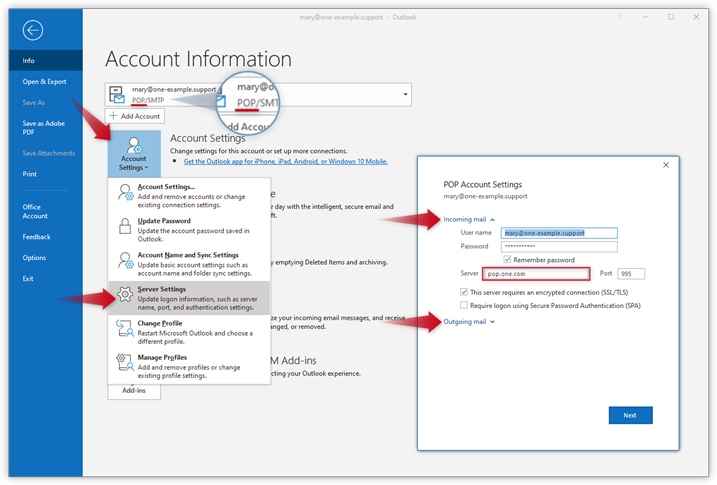The height and width of the screenshot is (485, 717).
Task: Click the Port field showing 995
Action: click(631, 274)
